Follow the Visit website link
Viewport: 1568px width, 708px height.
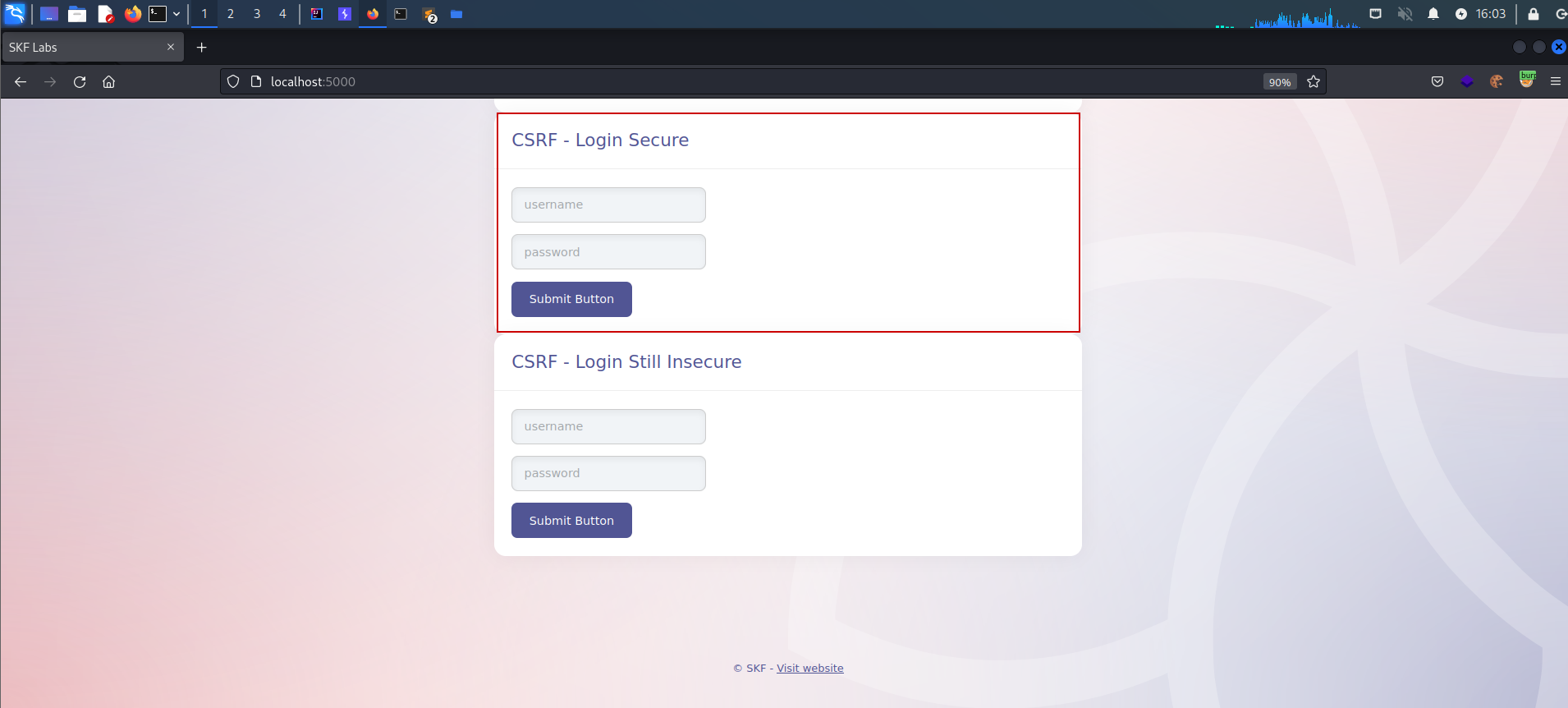pyautogui.click(x=810, y=668)
